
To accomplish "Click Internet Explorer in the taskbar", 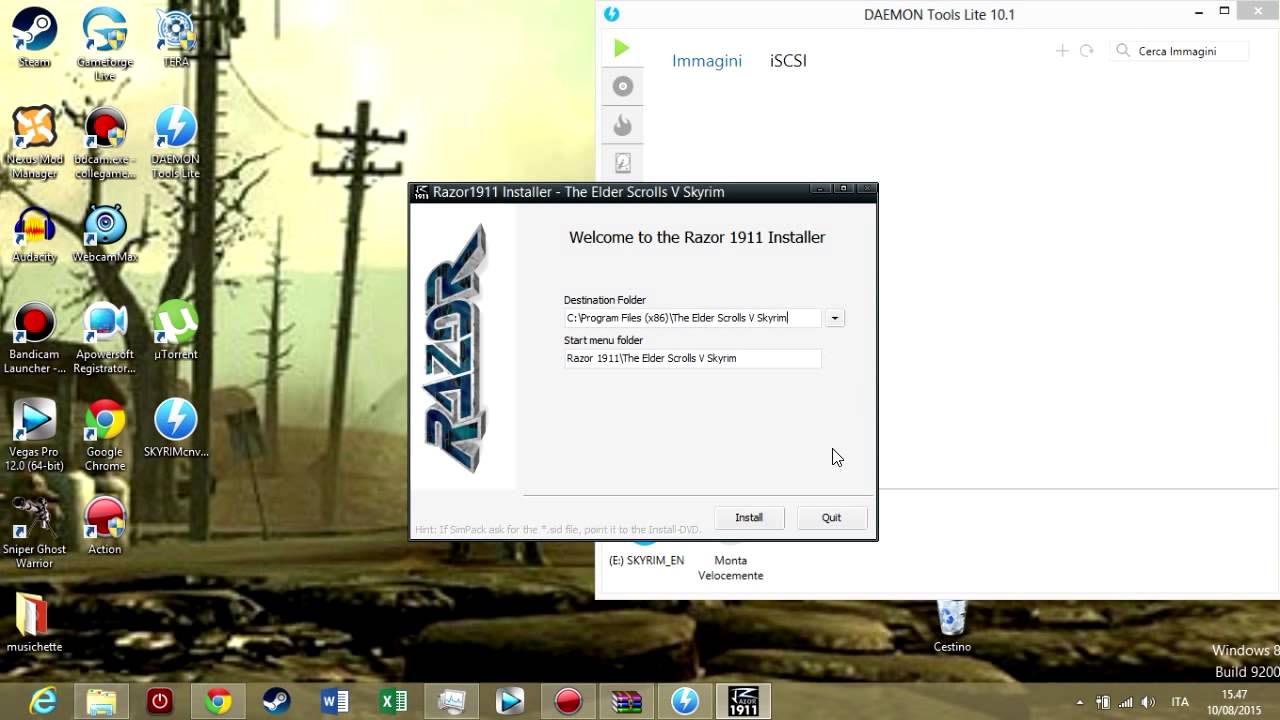I will pos(43,701).
